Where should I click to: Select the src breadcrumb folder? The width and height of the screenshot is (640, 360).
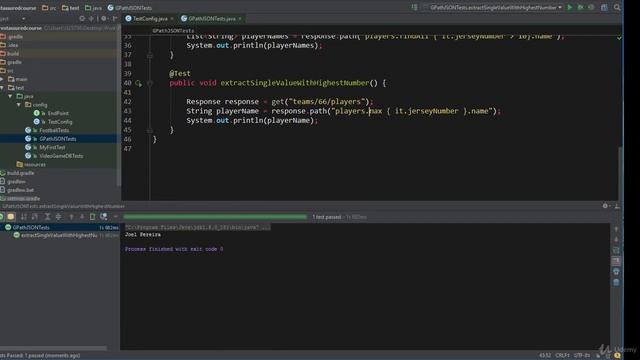pos(49,8)
